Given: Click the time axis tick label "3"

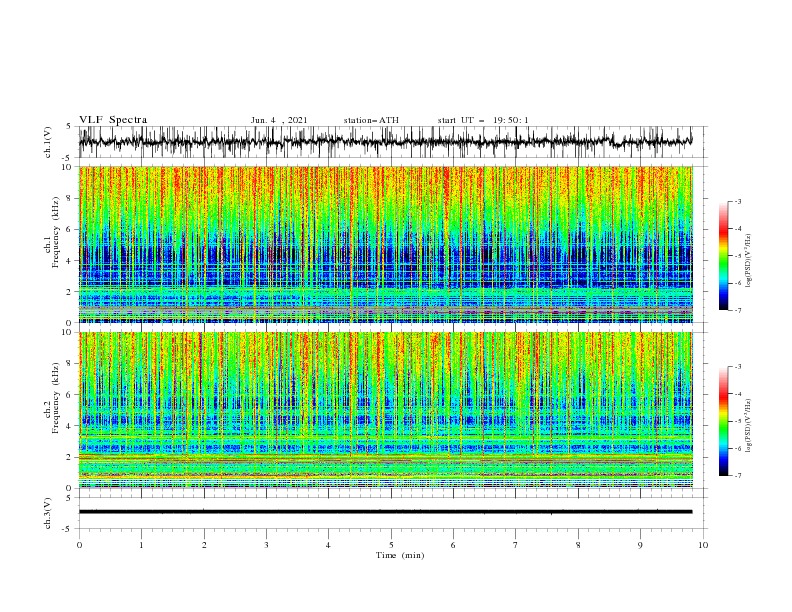Looking at the screenshot, I should [266, 545].
